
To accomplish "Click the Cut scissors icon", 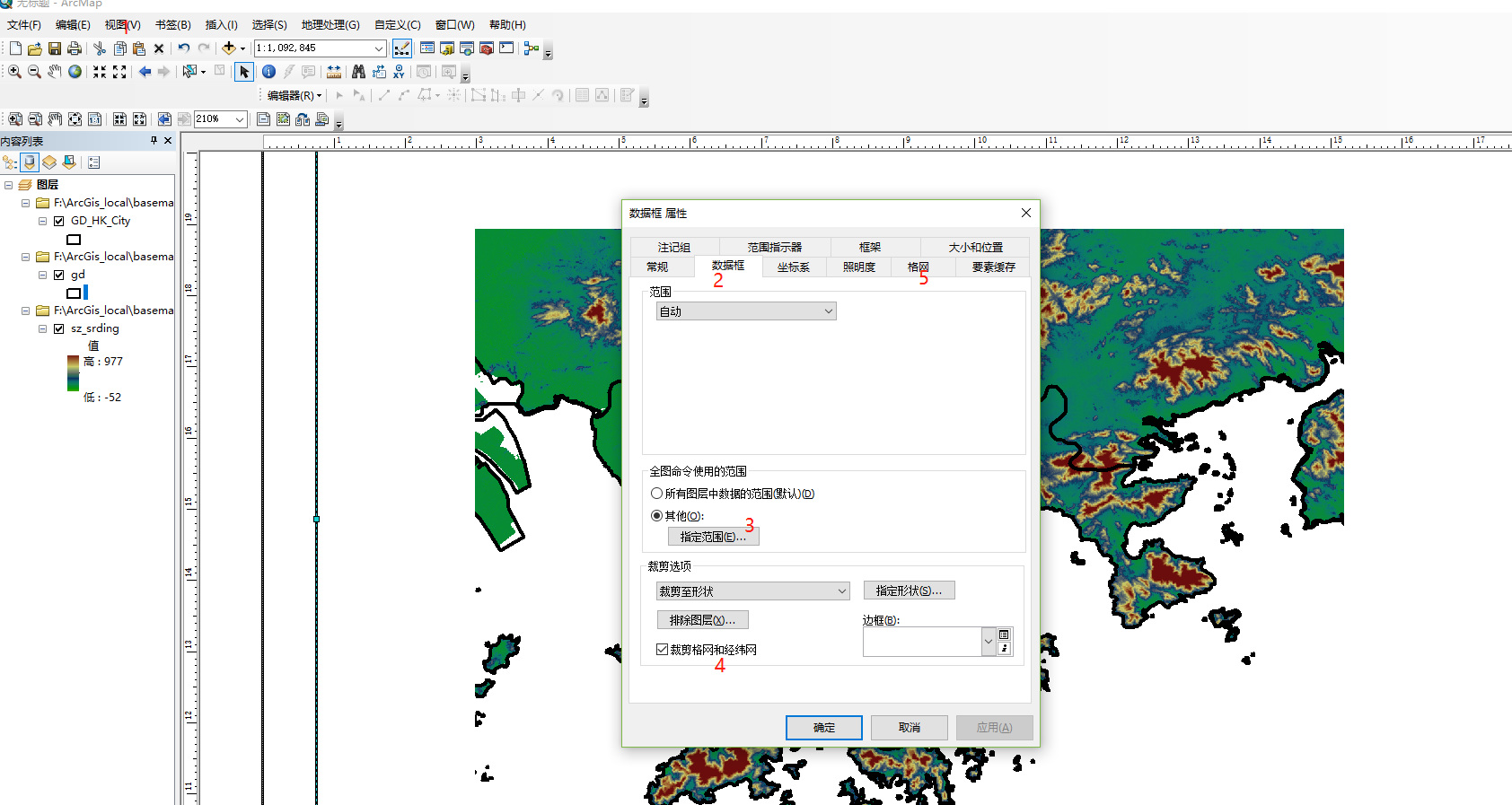I will tap(100, 48).
